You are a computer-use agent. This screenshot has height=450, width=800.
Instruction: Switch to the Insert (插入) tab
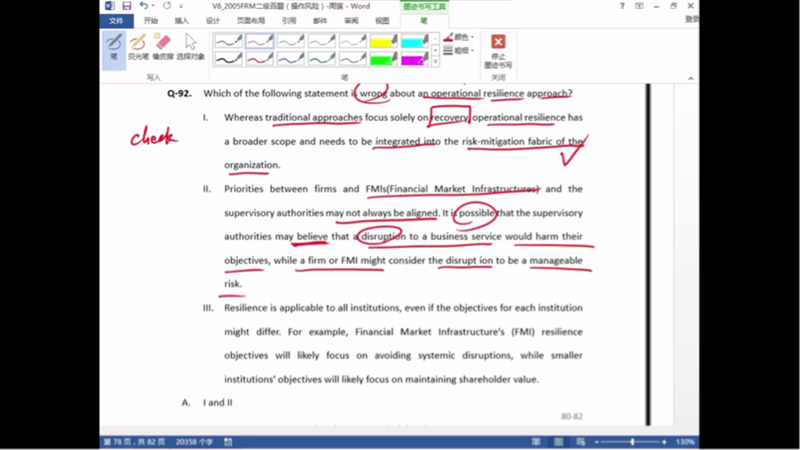[182, 21]
